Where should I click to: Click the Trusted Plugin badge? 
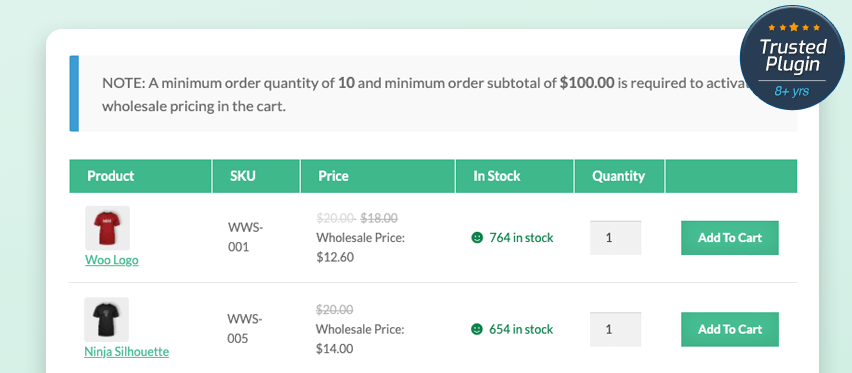(792, 57)
